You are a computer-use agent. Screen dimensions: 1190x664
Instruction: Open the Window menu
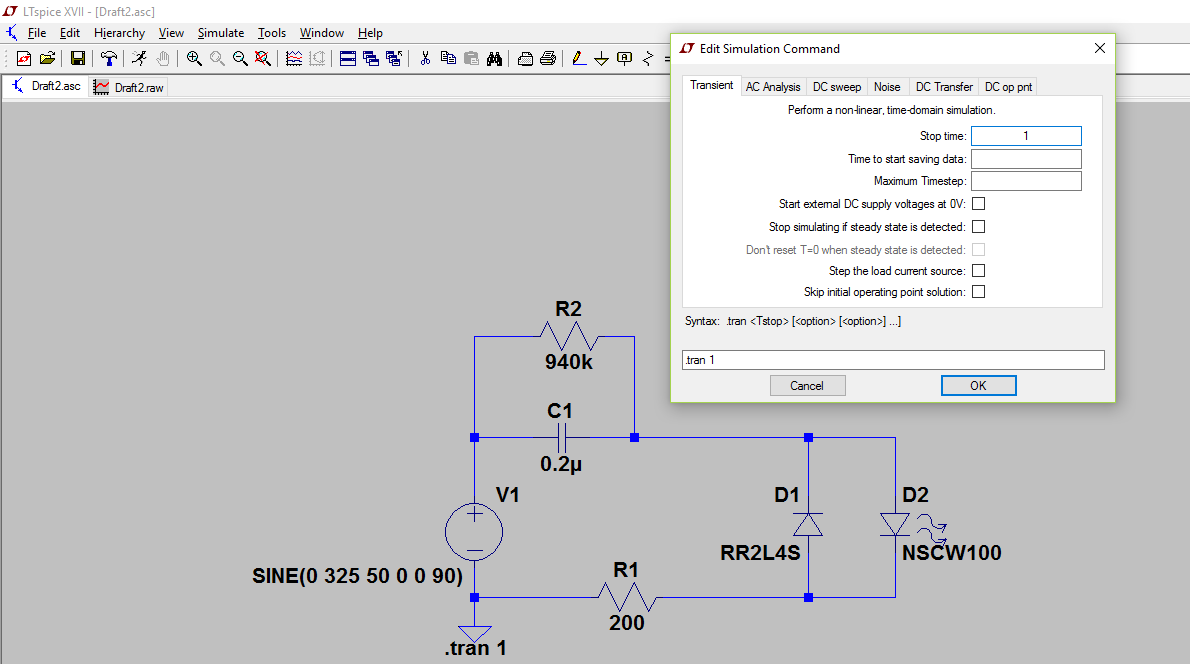tap(322, 33)
